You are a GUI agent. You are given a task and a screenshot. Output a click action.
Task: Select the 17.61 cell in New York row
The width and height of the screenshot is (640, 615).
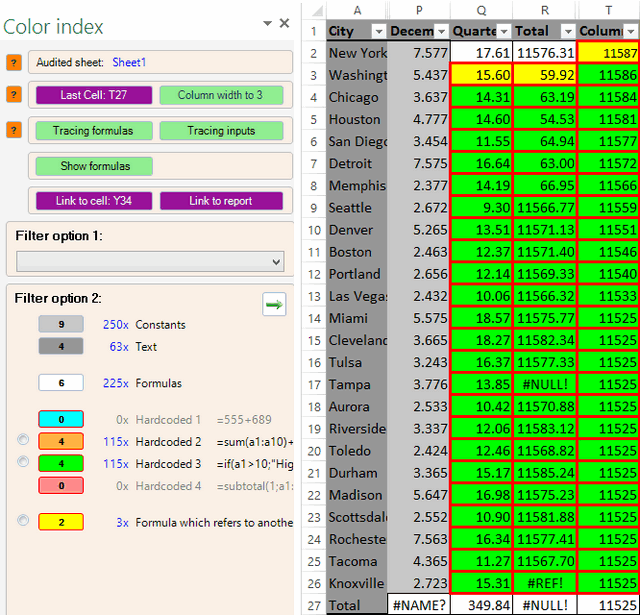click(482, 53)
